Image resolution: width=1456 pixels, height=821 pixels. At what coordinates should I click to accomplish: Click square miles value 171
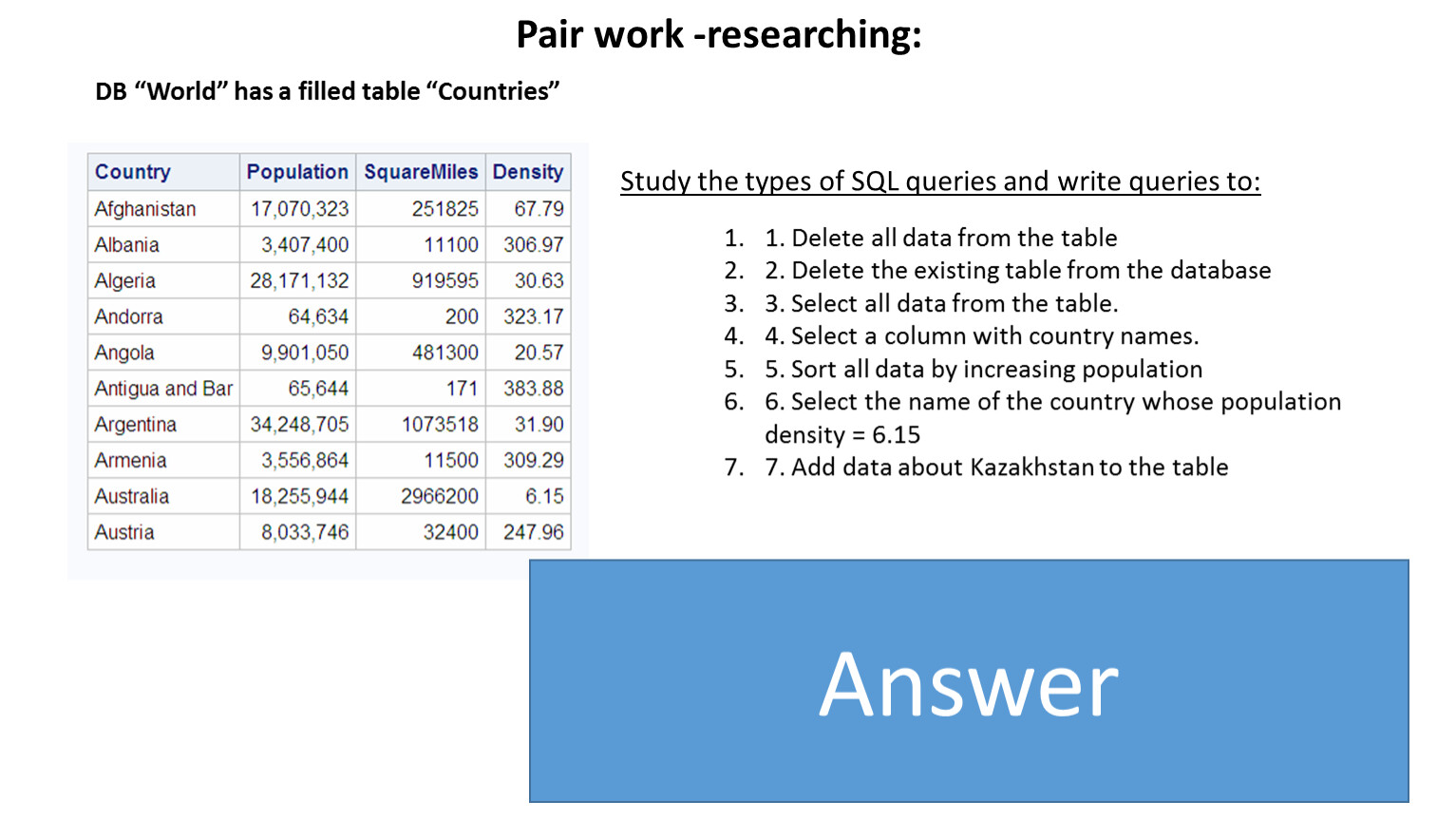[462, 389]
